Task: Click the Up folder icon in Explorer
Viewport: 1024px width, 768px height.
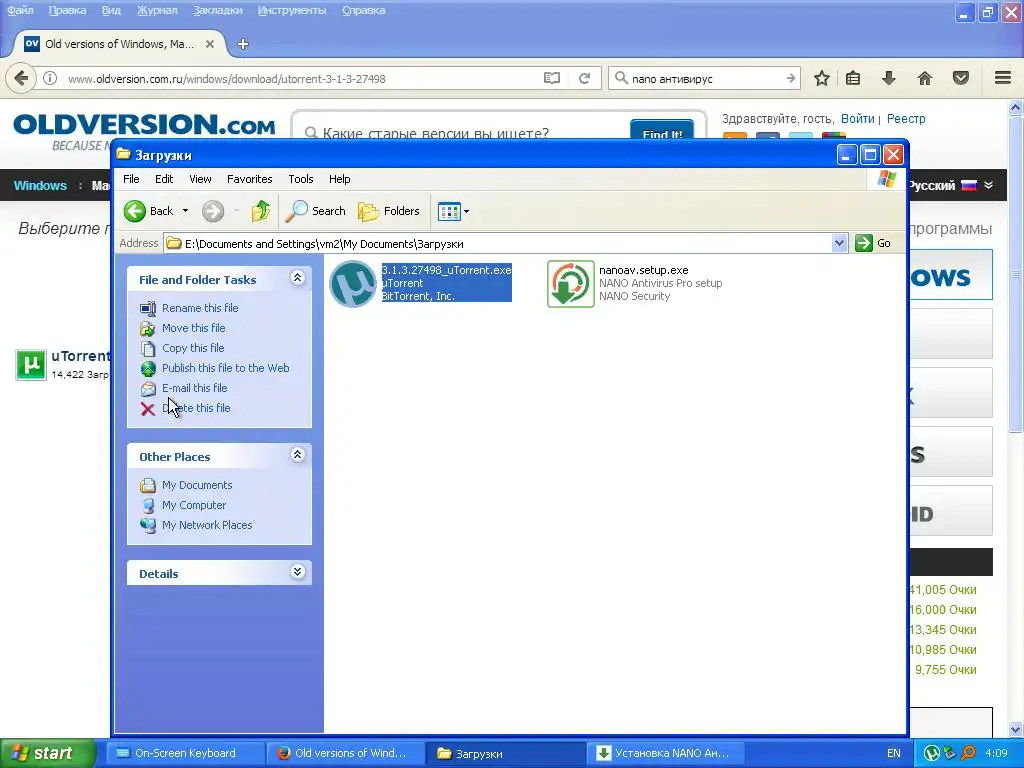Action: coord(261,211)
